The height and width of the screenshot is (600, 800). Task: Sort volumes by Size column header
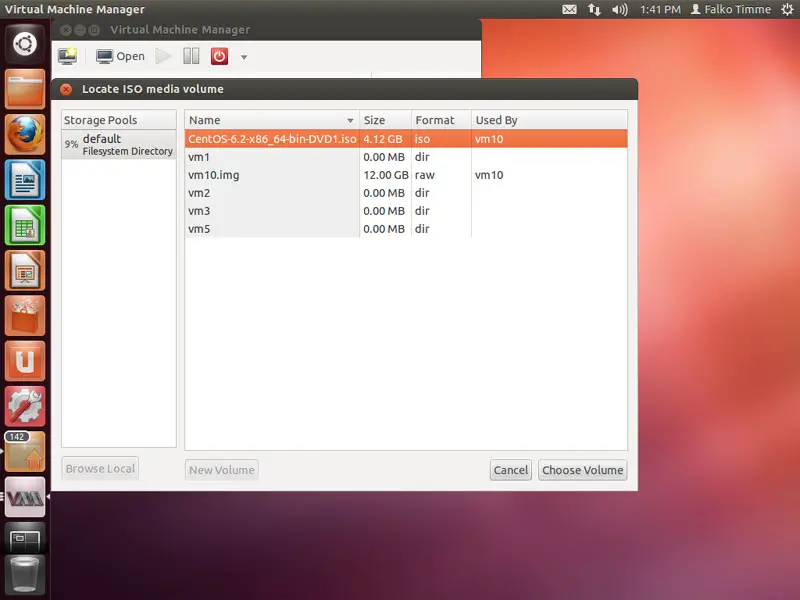tap(385, 120)
